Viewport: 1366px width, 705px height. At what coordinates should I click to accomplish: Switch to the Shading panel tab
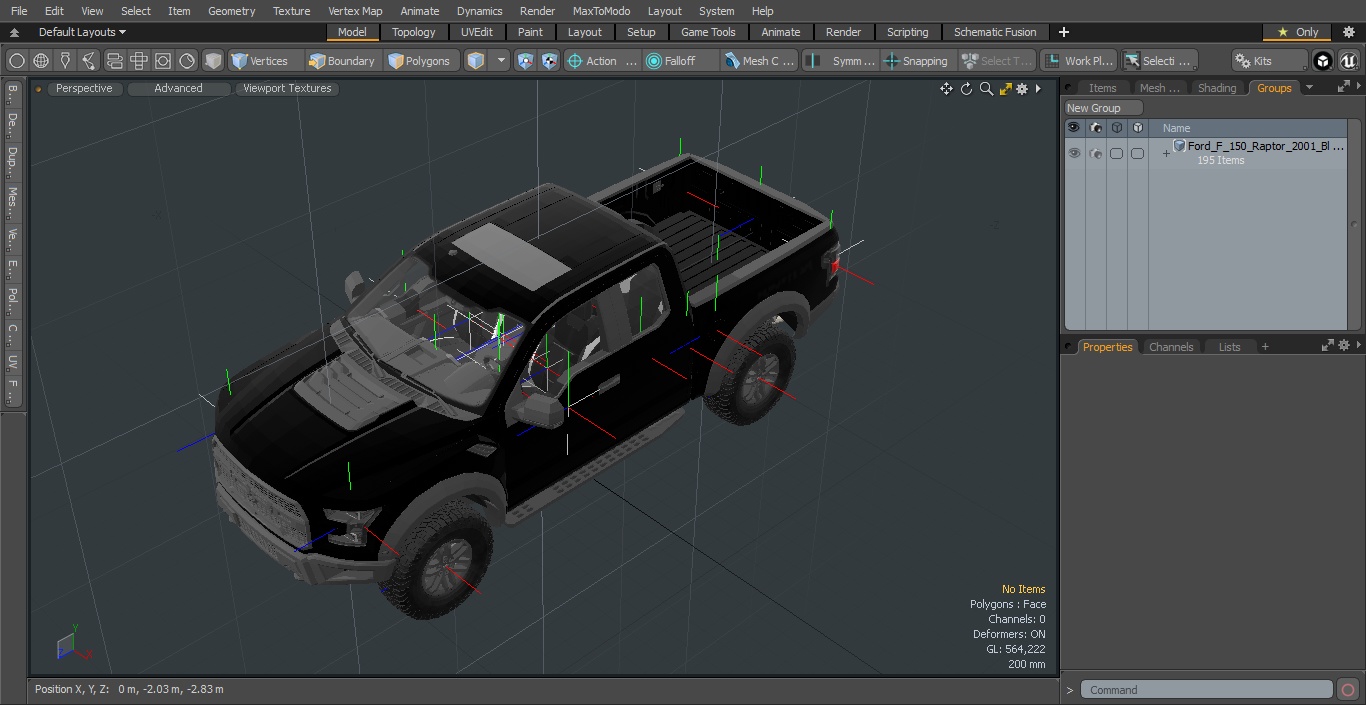1217,88
